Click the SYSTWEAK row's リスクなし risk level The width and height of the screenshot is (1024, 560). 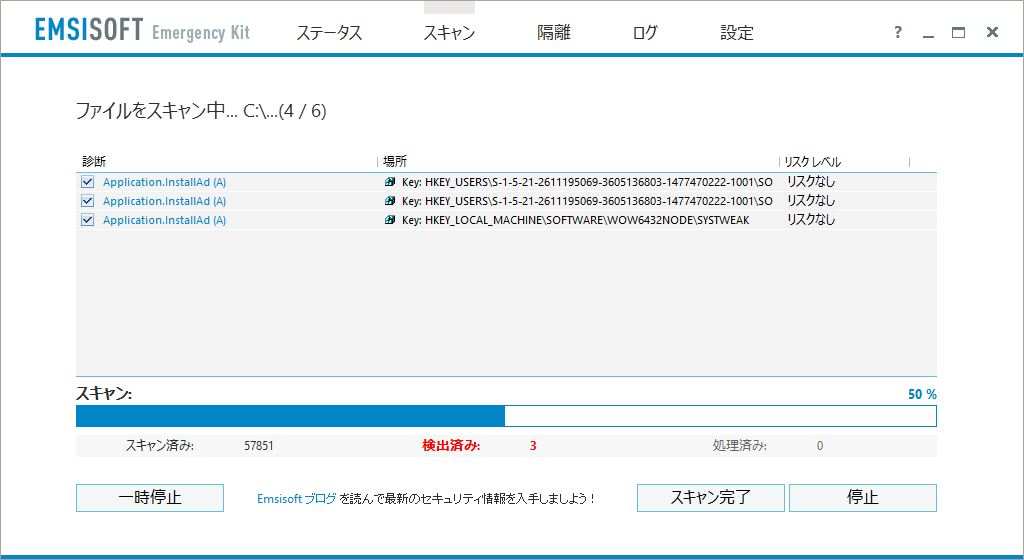click(x=810, y=220)
